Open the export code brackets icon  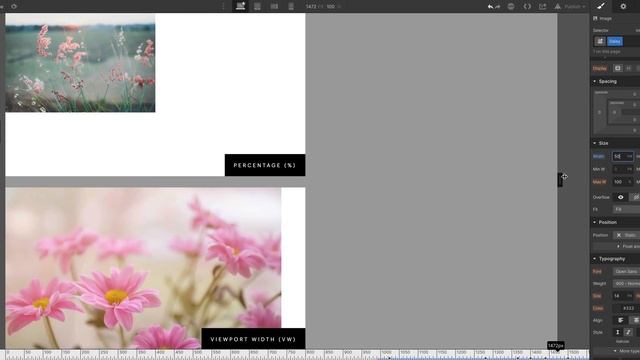tap(527, 7)
